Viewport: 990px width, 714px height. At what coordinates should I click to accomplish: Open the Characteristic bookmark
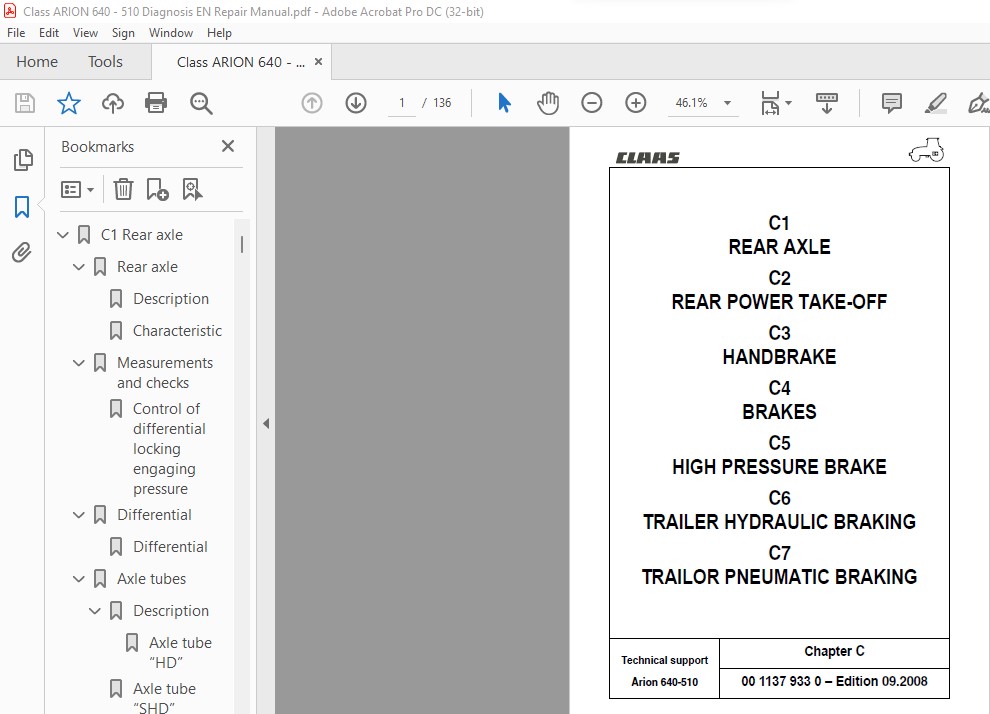coord(177,331)
